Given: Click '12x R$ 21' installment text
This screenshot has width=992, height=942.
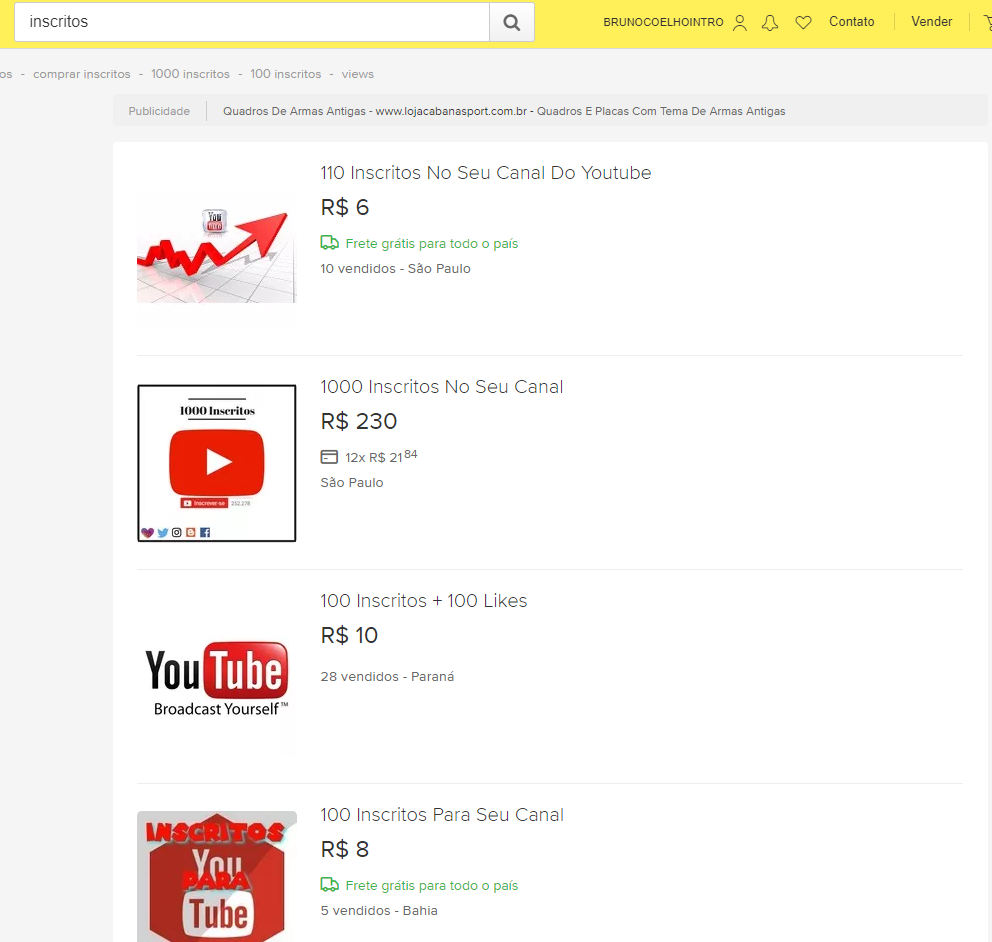Looking at the screenshot, I should click(x=381, y=456).
